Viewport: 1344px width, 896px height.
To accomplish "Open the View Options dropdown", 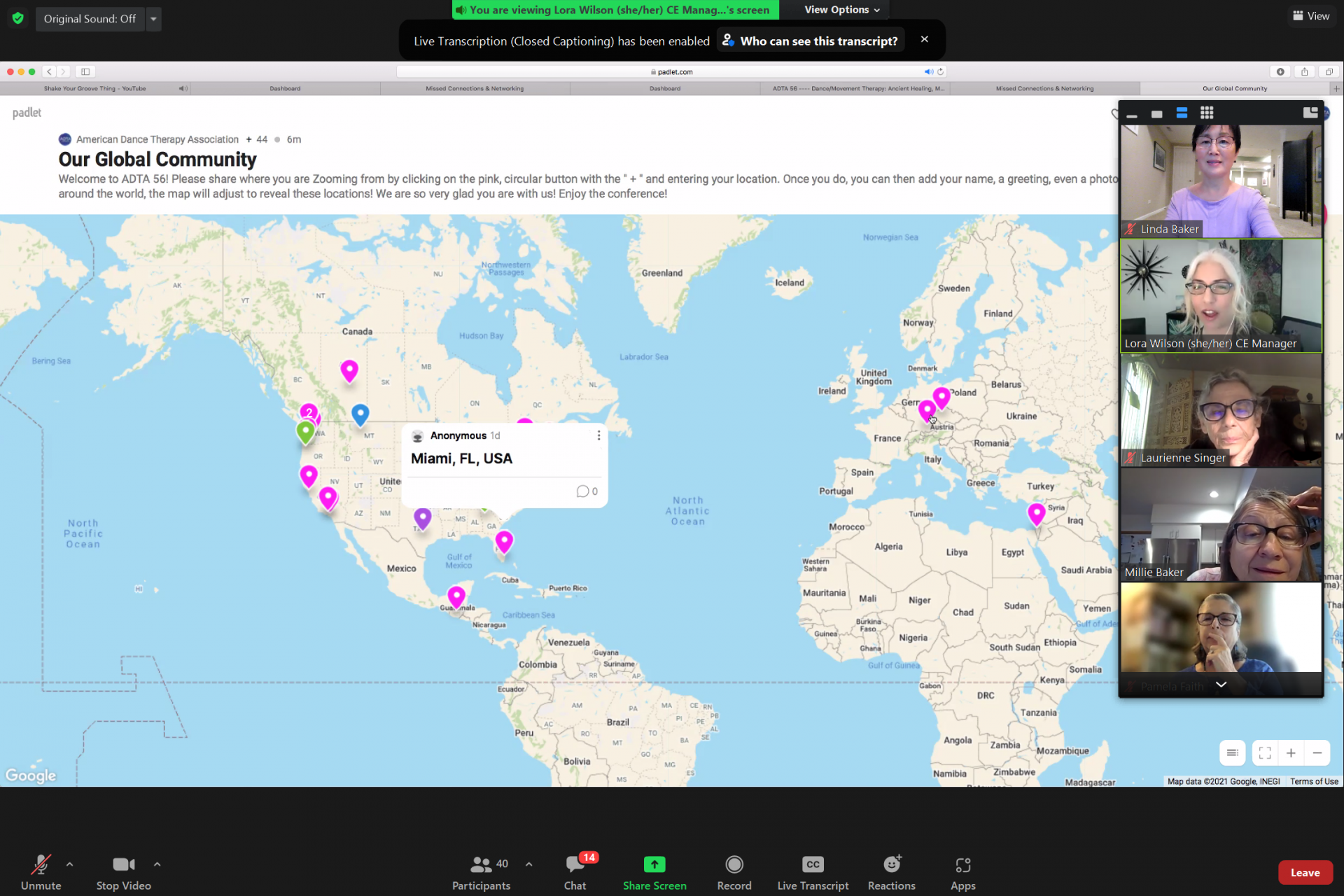I will coord(842,10).
